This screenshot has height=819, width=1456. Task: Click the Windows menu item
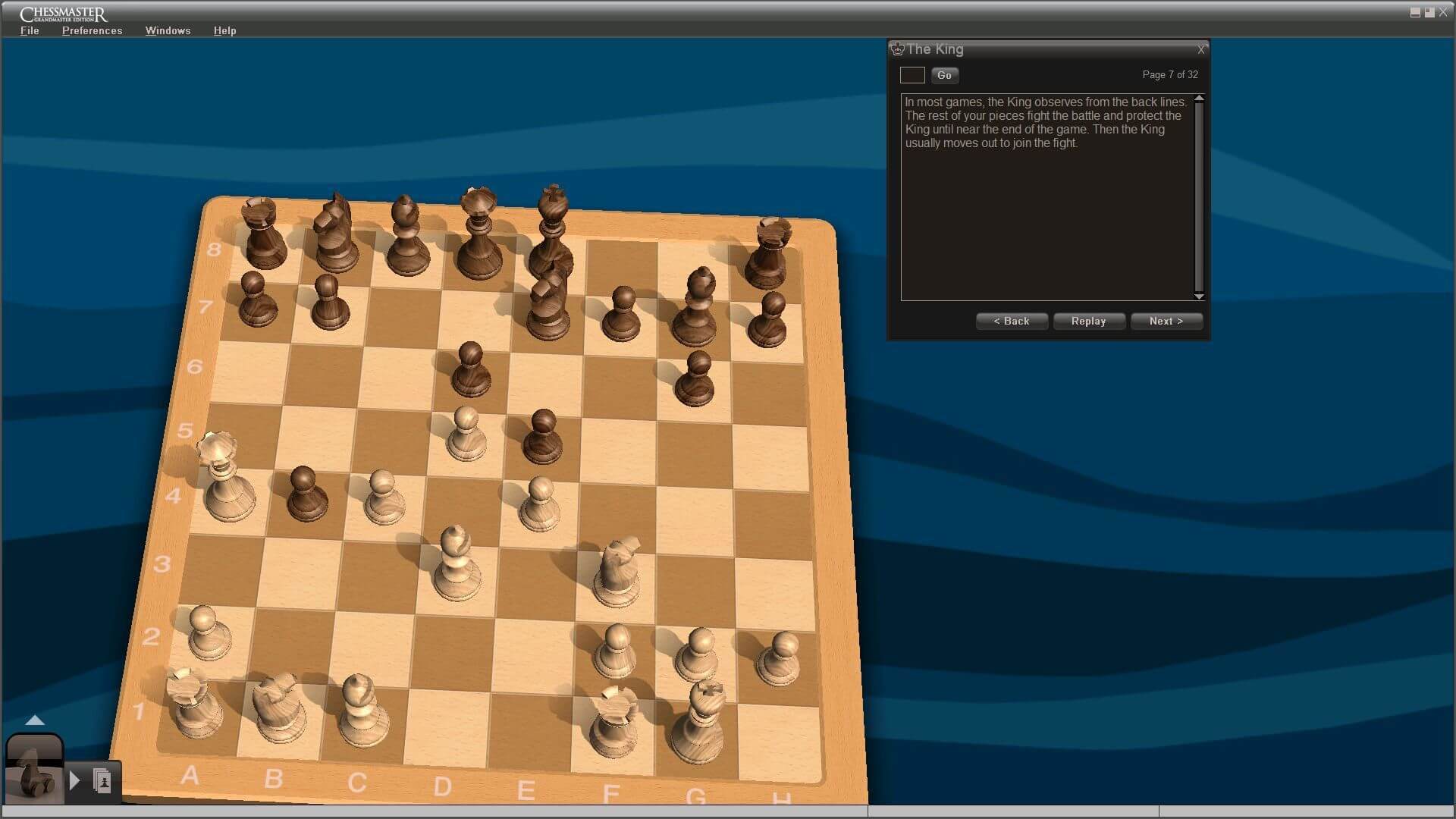pyautogui.click(x=168, y=30)
